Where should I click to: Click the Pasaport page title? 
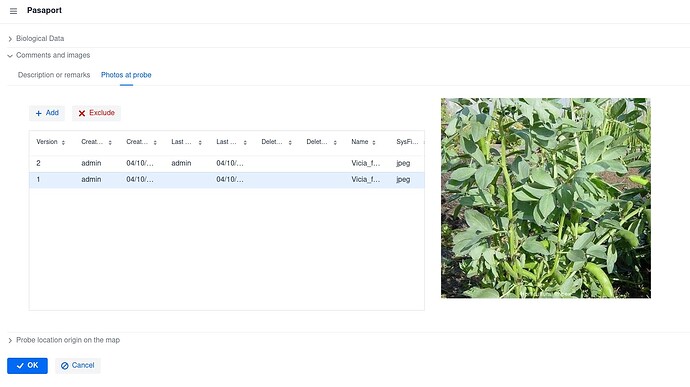pyautogui.click(x=44, y=10)
